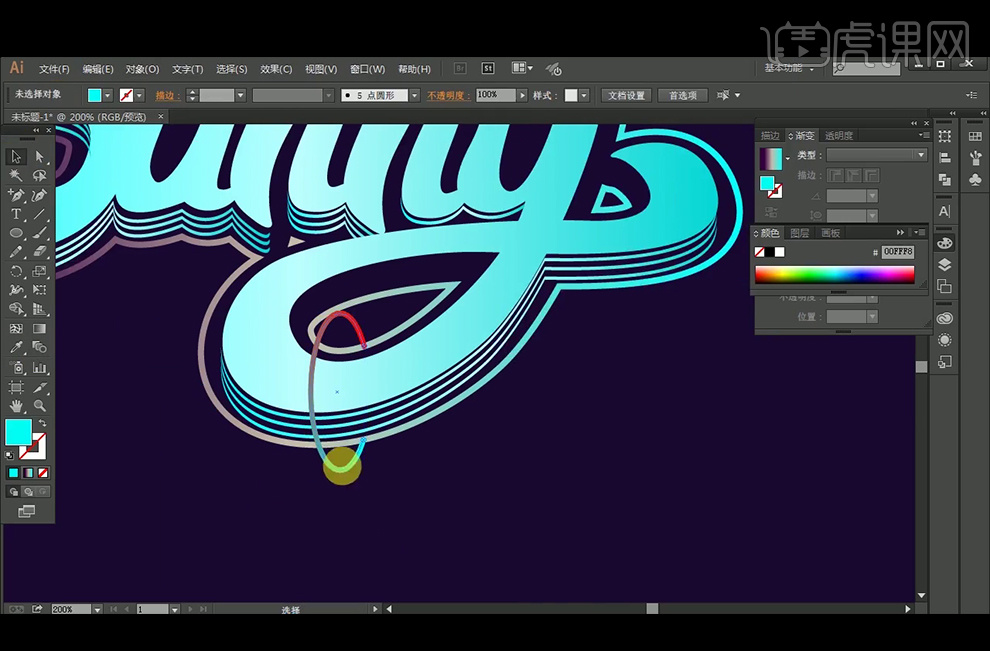The image size is (990, 651).
Task: Select the Blend tool
Action: click(39, 347)
